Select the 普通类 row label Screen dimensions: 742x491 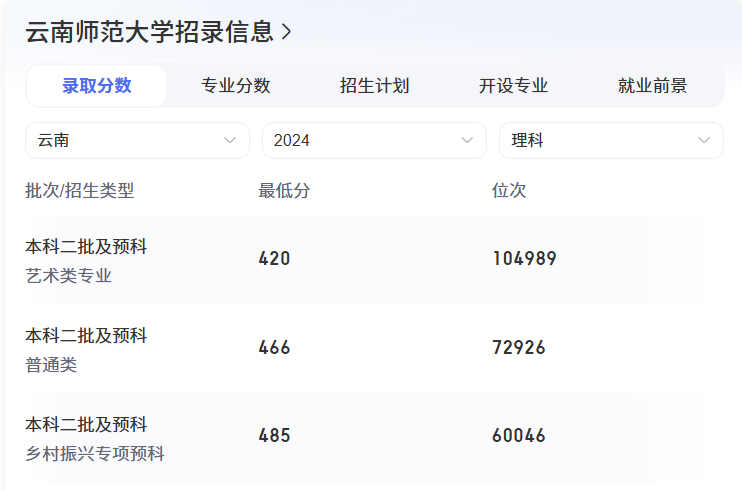pos(51,365)
